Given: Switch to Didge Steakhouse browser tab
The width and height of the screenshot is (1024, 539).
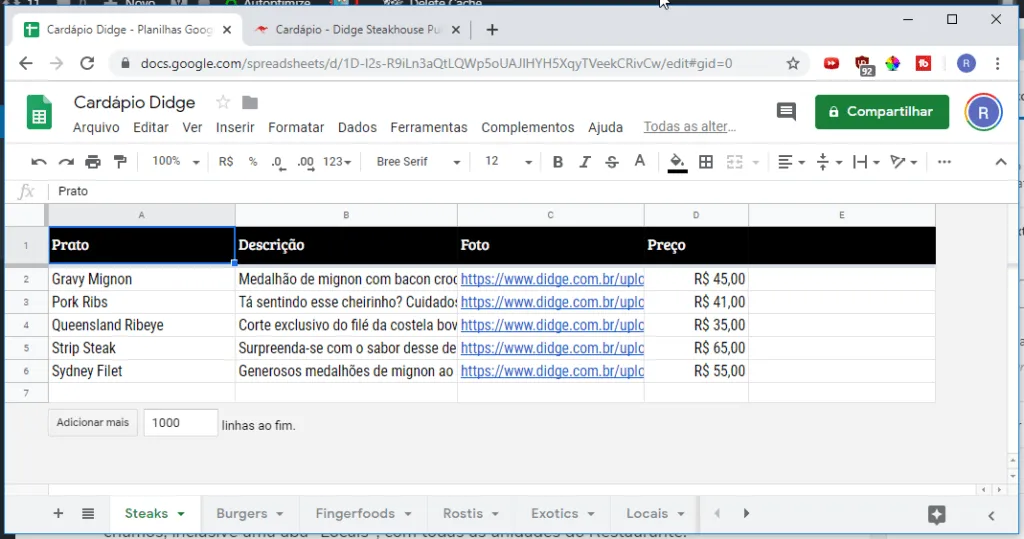Looking at the screenshot, I should pyautogui.click(x=358, y=29).
